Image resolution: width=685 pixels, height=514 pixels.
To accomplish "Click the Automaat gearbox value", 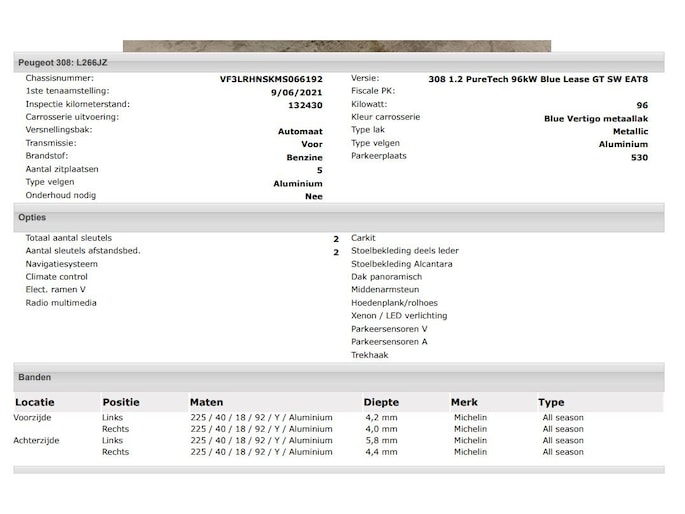I will tap(299, 131).
